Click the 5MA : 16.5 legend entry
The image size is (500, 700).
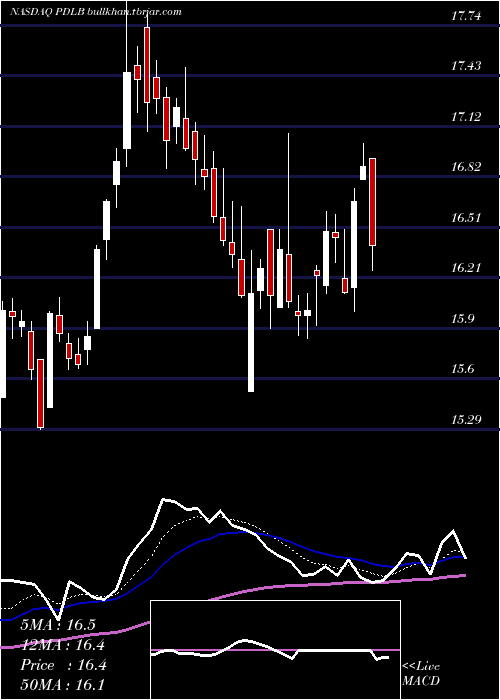[x=58, y=625]
